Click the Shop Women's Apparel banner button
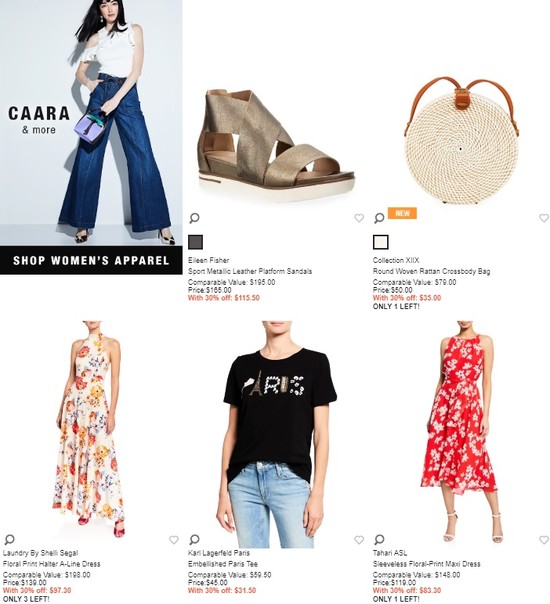This screenshot has height=604, width=550. point(91,260)
